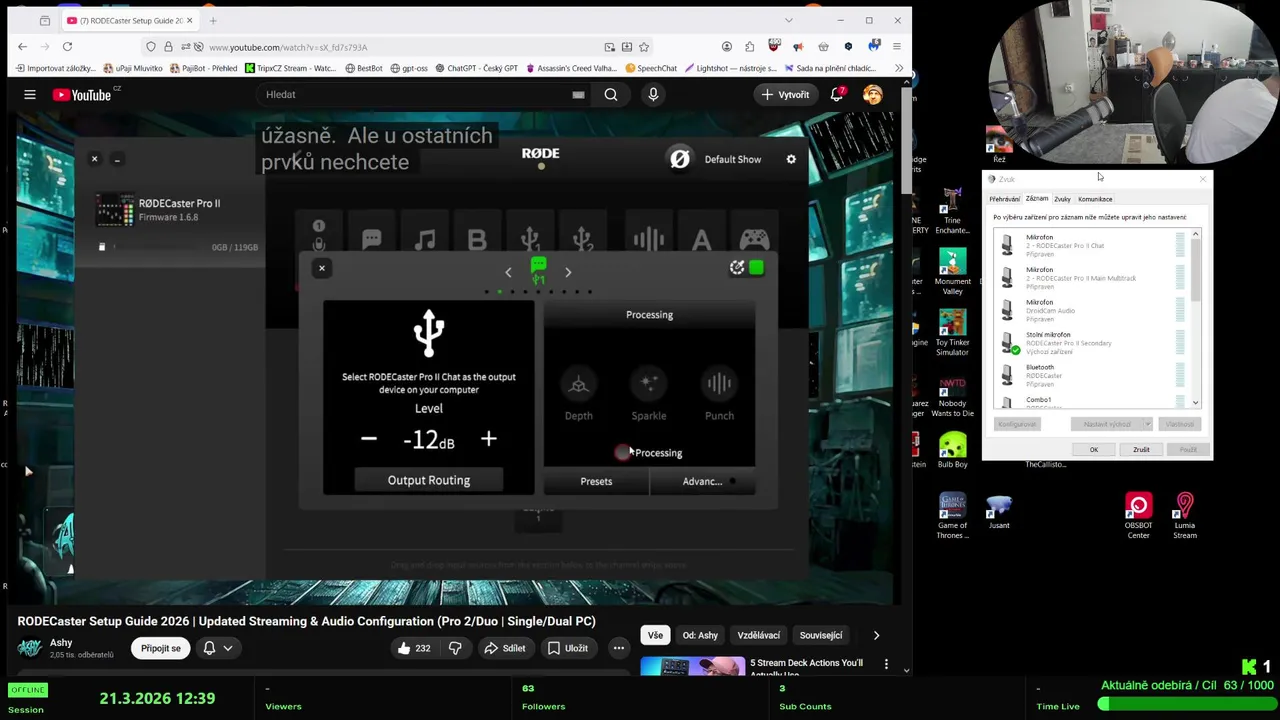Click the green channel color square
The height and width of the screenshot is (720, 1280).
pyautogui.click(x=756, y=267)
